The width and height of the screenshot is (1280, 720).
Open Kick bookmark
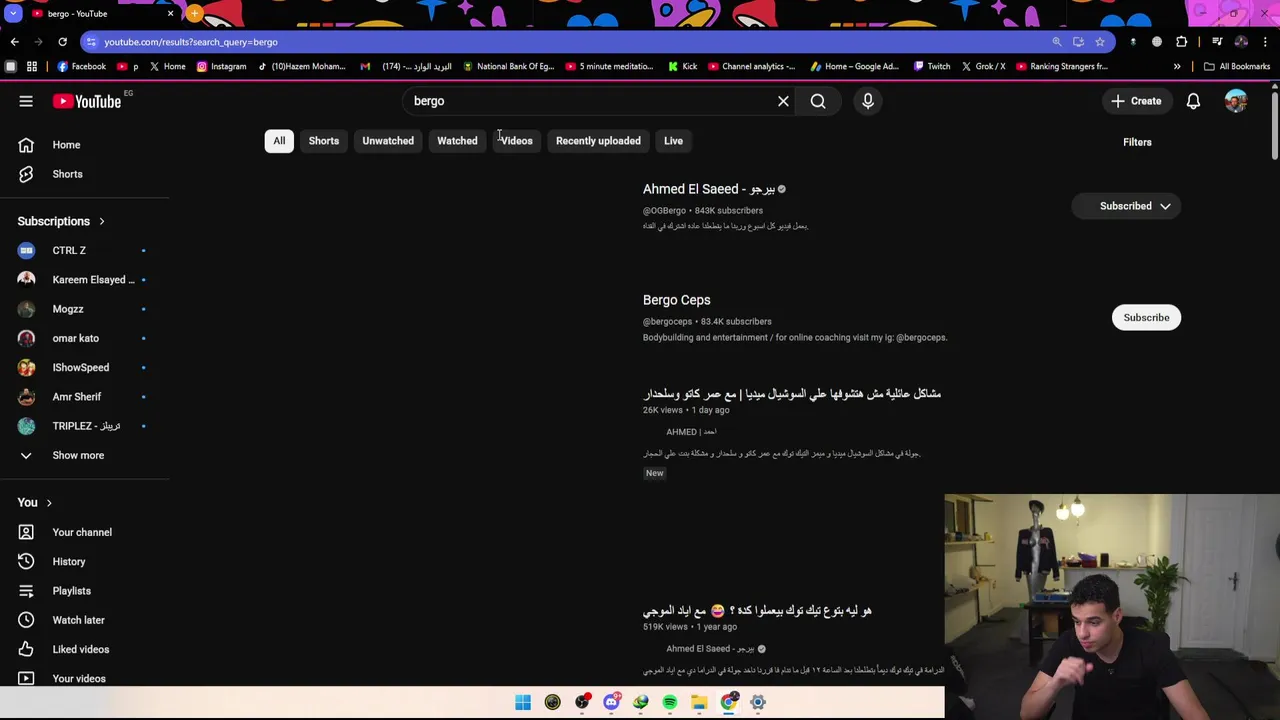pyautogui.click(x=682, y=66)
